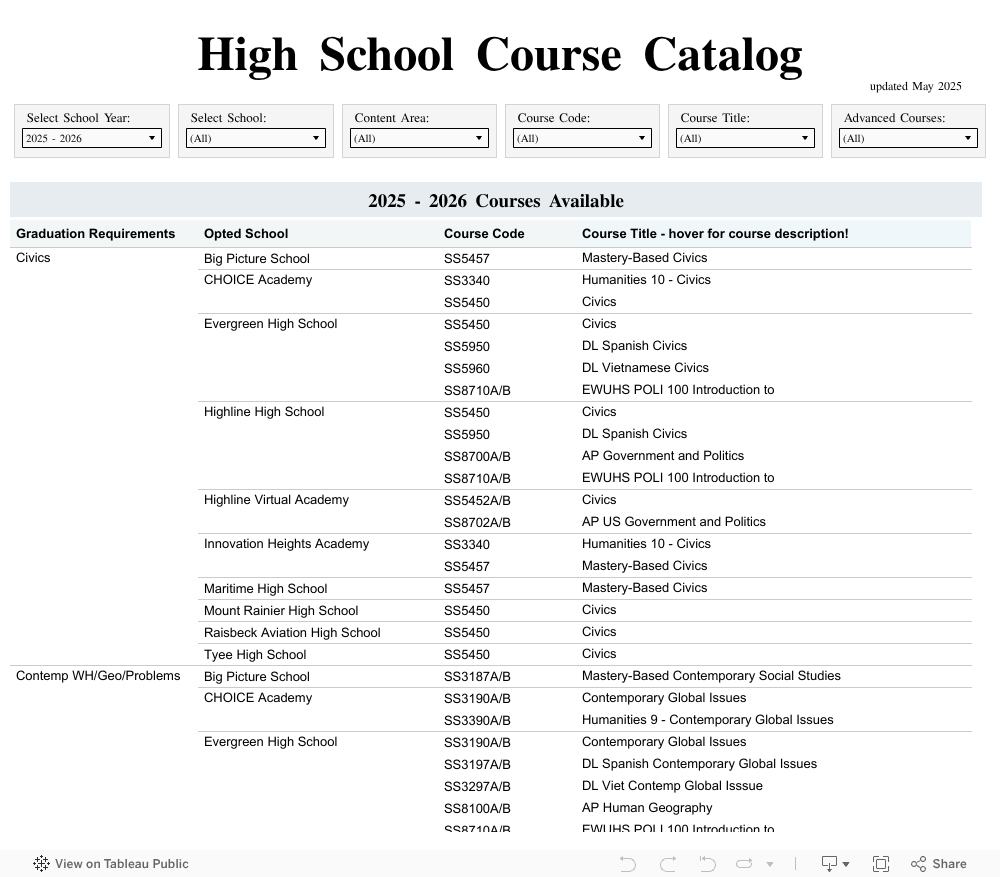
Task: Expand the Content Area filter
Action: coord(419,138)
